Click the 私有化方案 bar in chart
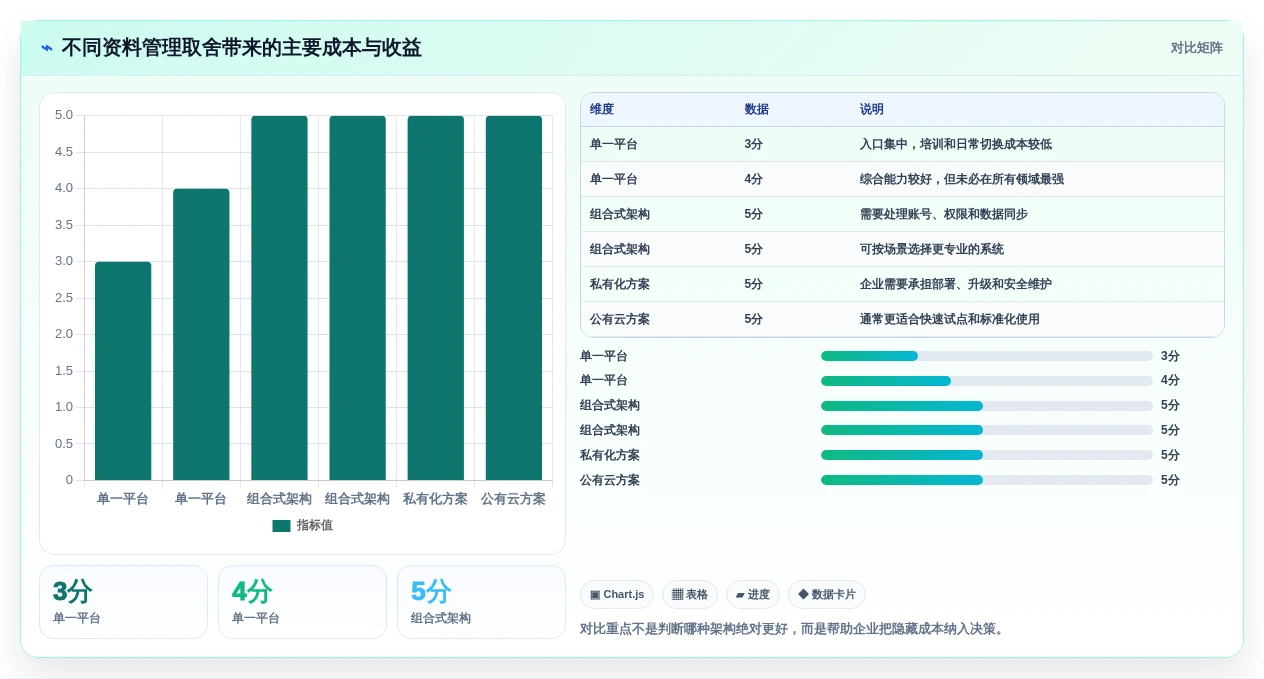The height and width of the screenshot is (679, 1264). [x=435, y=298]
